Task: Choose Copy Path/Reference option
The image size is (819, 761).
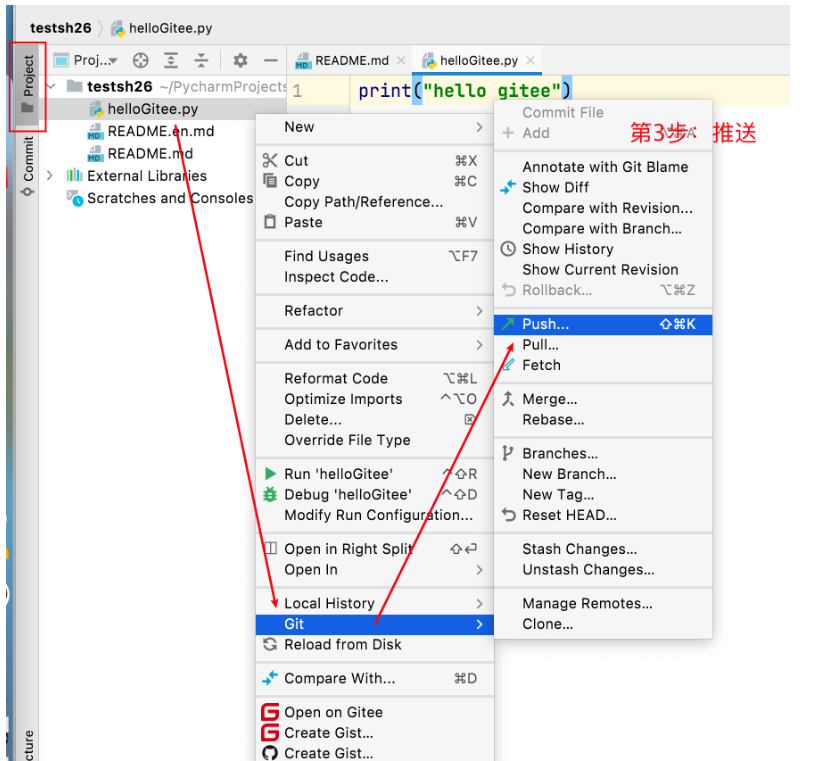Action: [x=375, y=202]
